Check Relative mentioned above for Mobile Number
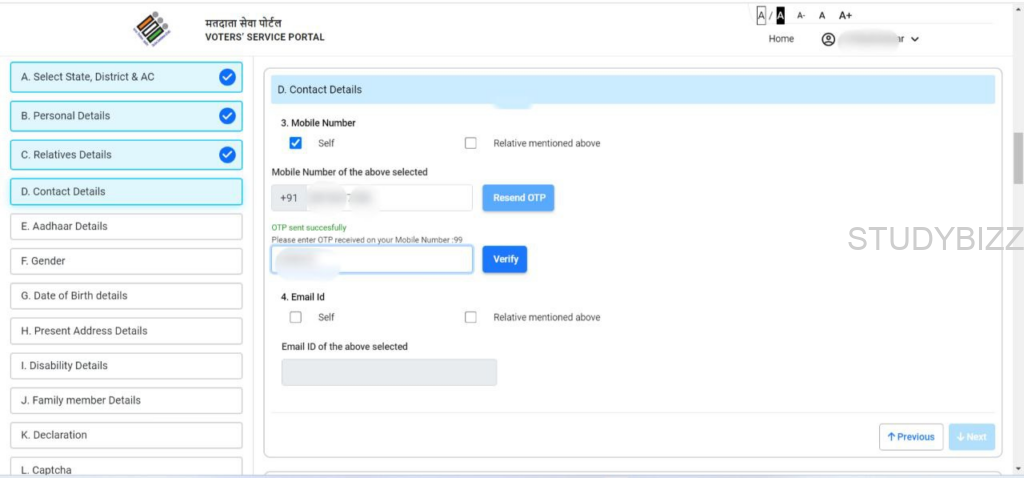The height and width of the screenshot is (478, 1024). (471, 143)
